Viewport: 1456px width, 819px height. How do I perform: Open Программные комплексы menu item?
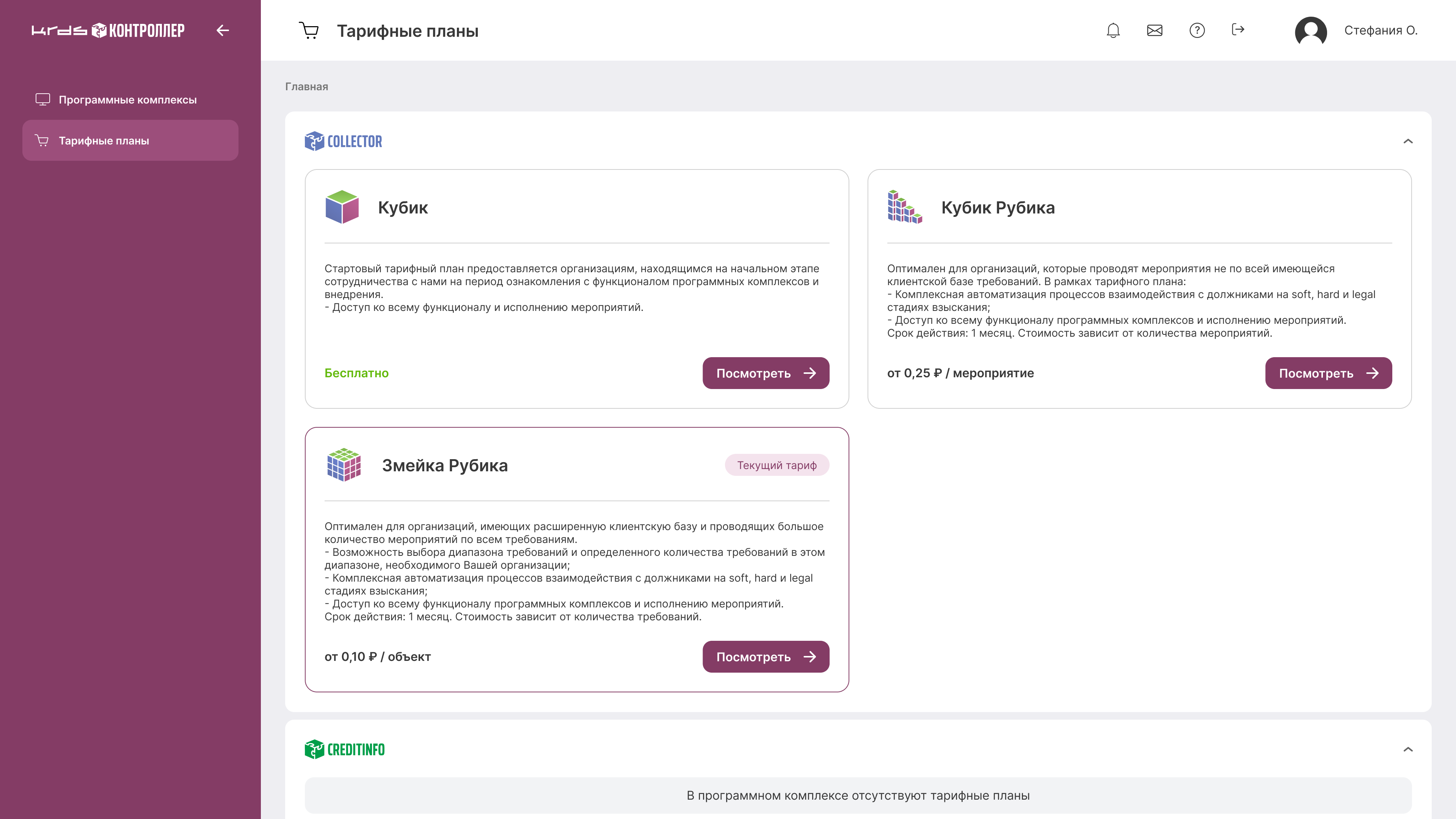pos(128,99)
